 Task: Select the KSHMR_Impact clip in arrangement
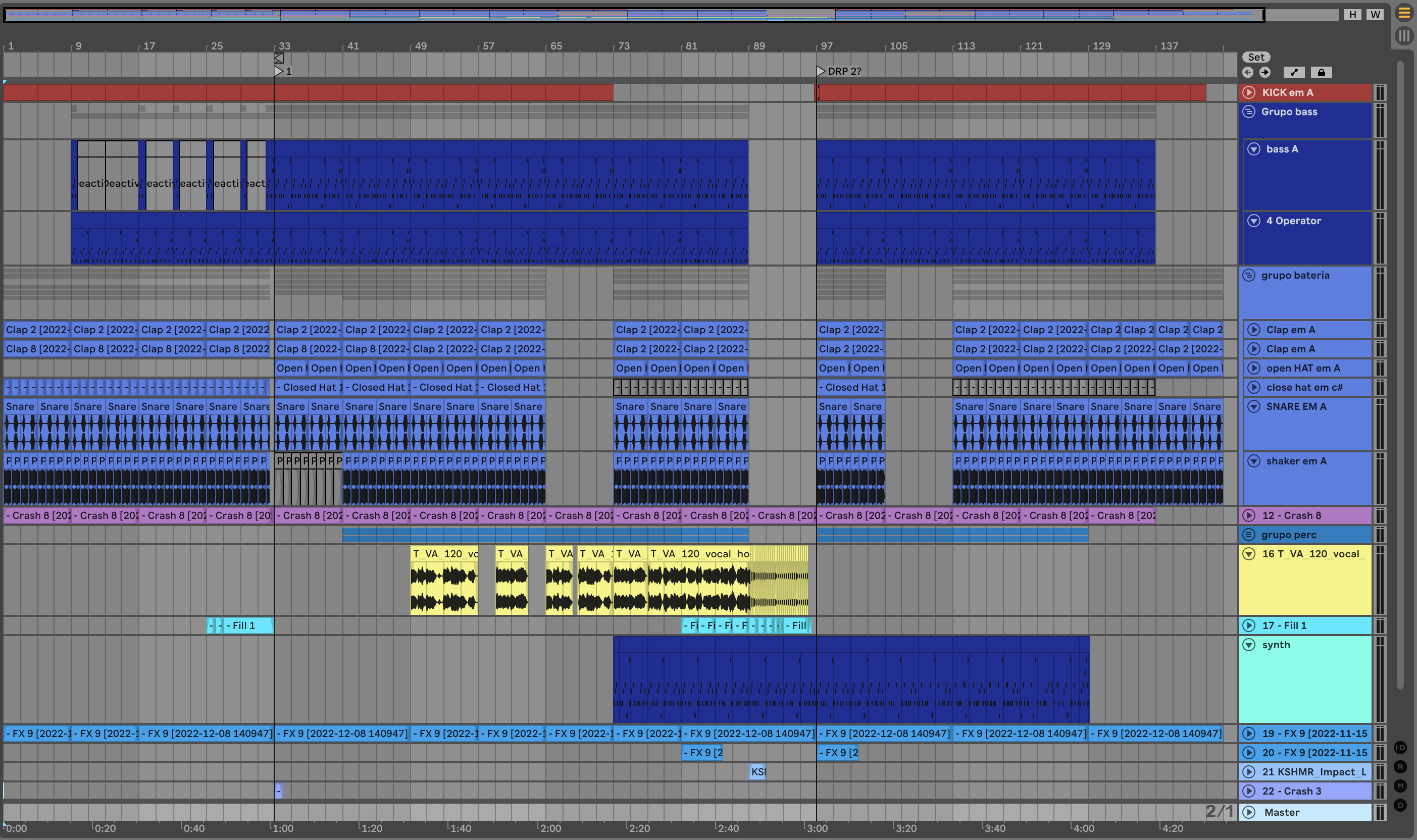pos(757,771)
